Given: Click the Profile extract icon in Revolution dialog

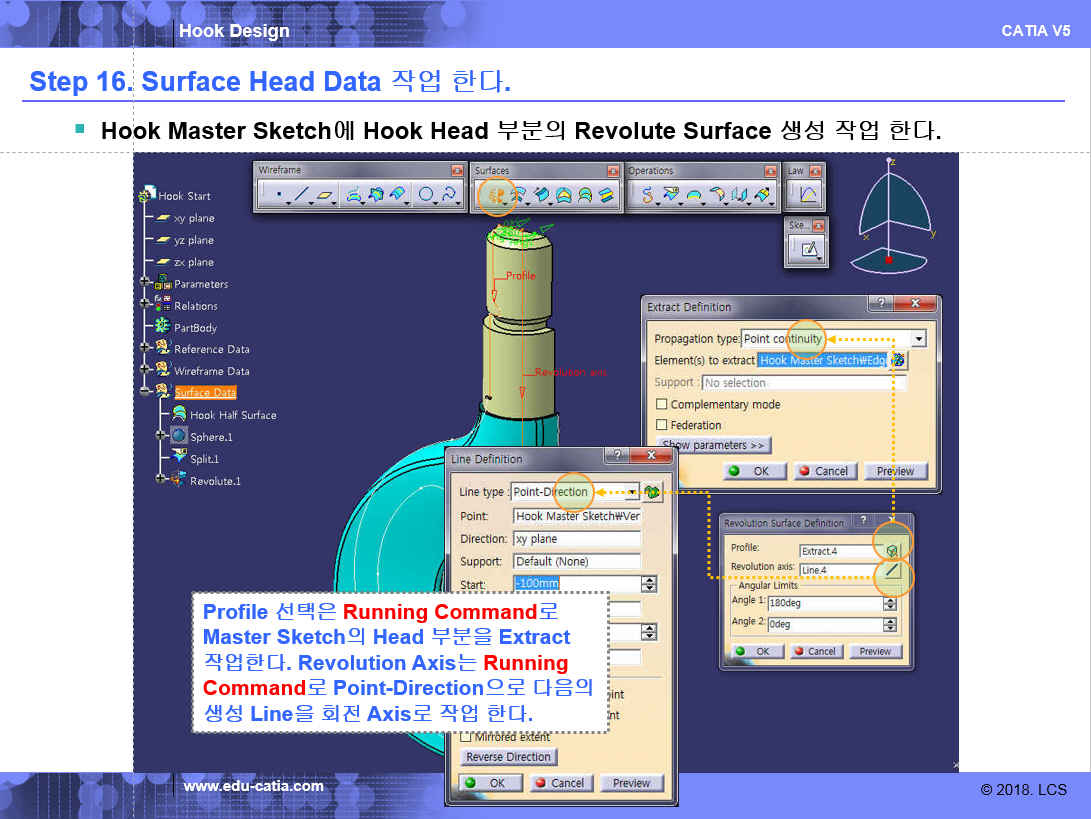Looking at the screenshot, I should coord(892,550).
